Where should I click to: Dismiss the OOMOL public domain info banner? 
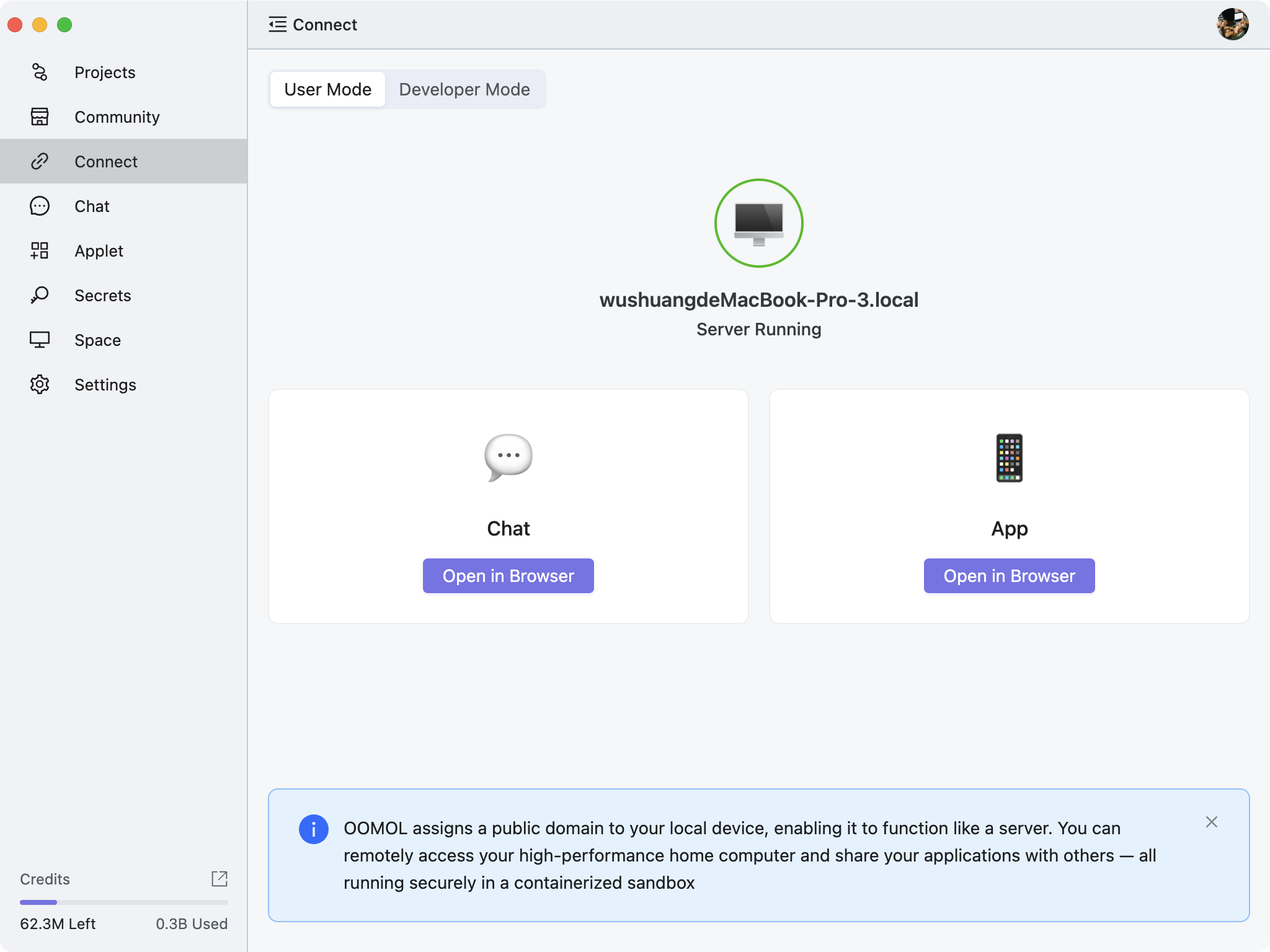tap(1212, 822)
